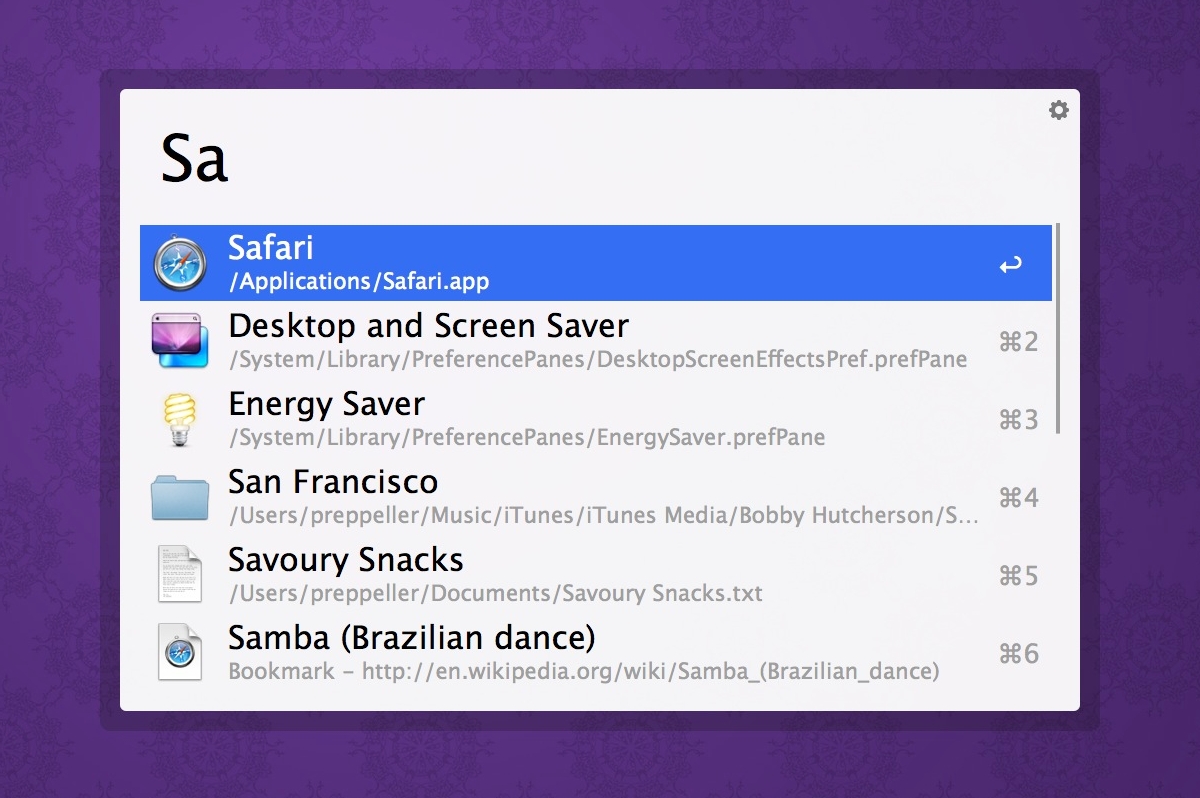Open the San Francisco folder result
Screen dimensions: 1200x798
333,482
